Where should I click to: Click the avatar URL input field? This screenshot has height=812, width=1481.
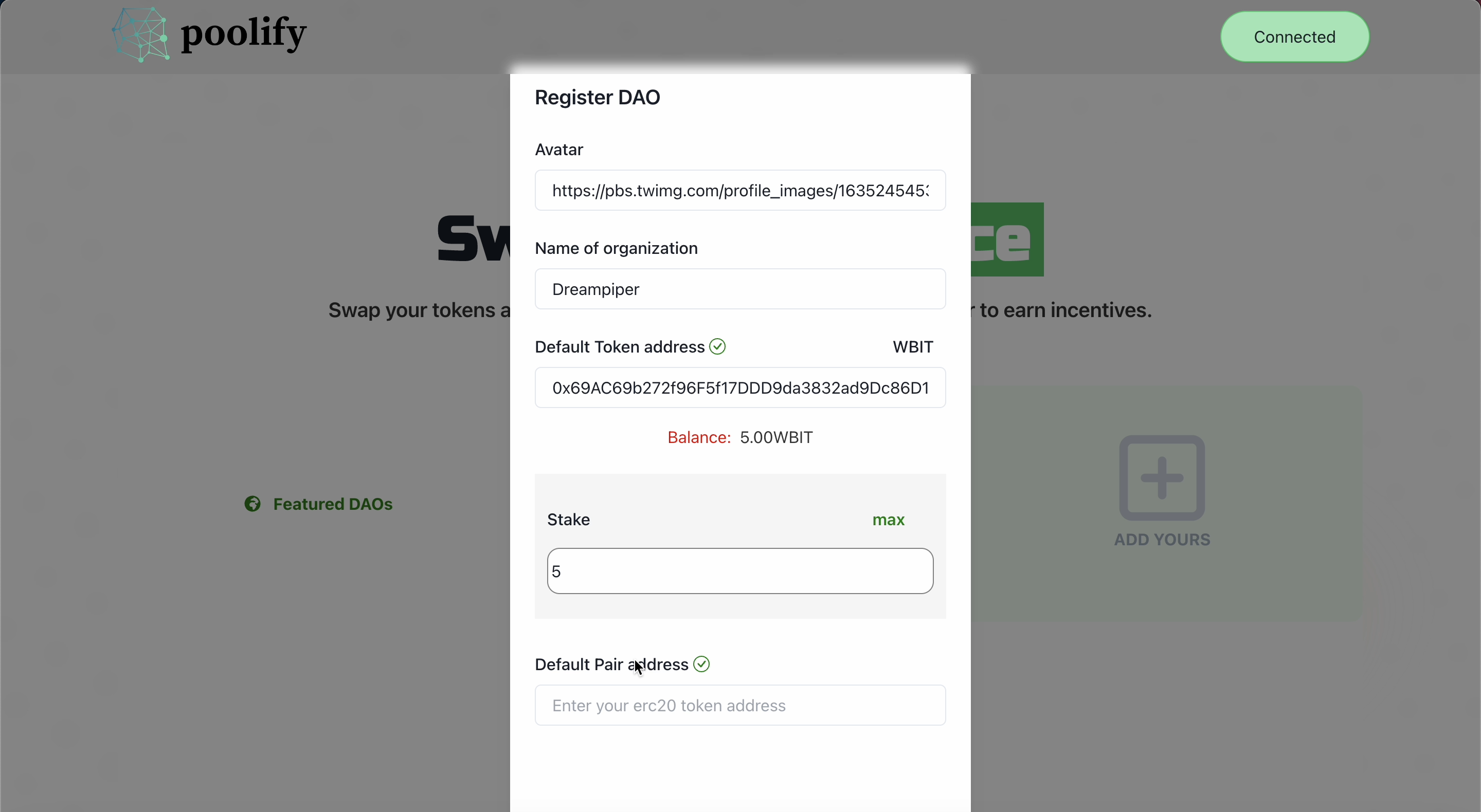pos(740,191)
